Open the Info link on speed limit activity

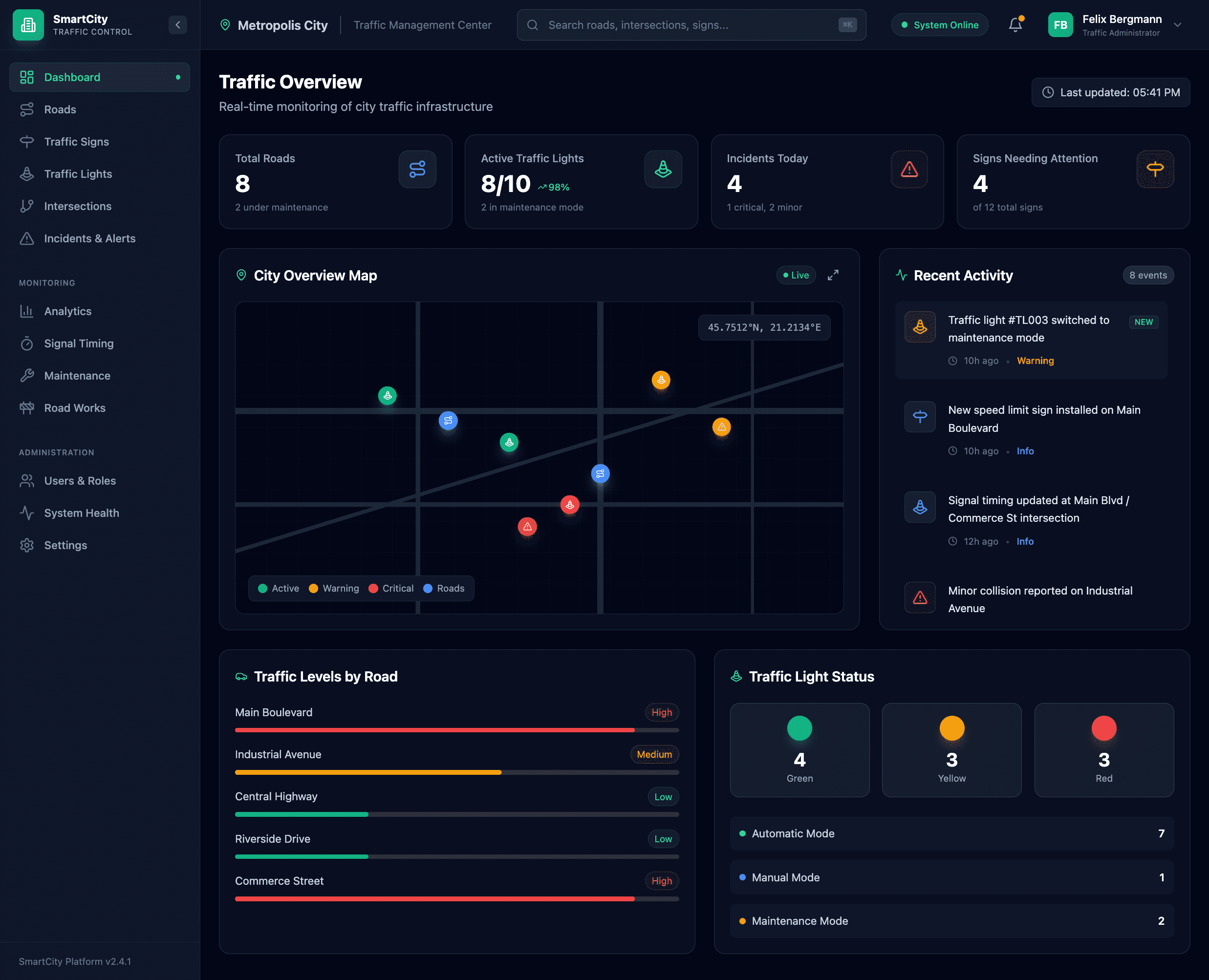pyautogui.click(x=1025, y=450)
